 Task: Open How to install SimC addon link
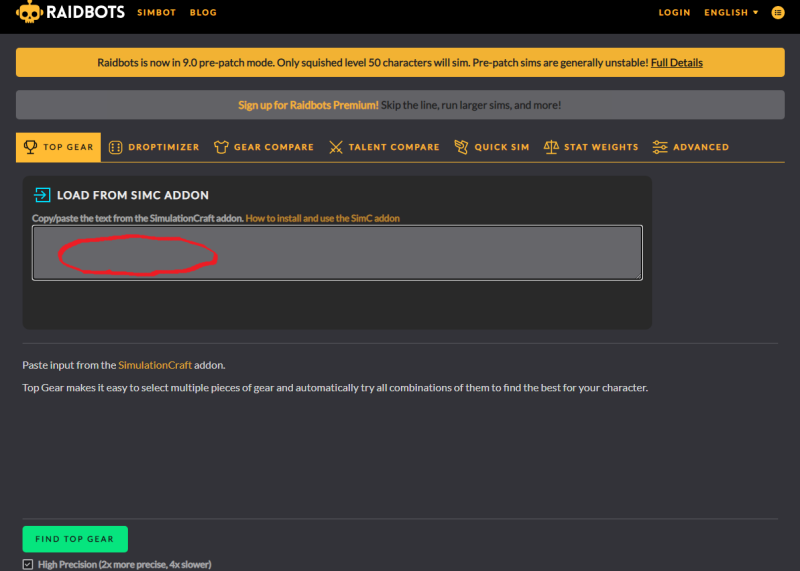[322, 218]
